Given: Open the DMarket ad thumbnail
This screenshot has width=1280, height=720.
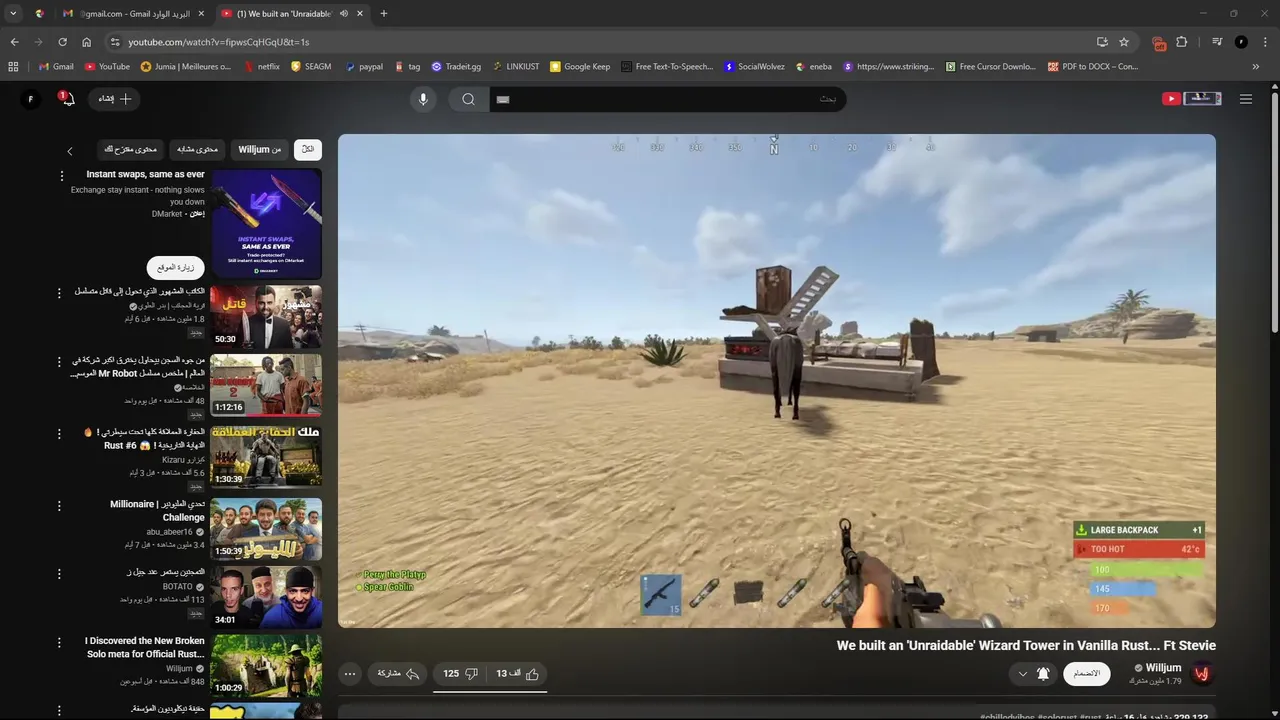Looking at the screenshot, I should click(266, 224).
